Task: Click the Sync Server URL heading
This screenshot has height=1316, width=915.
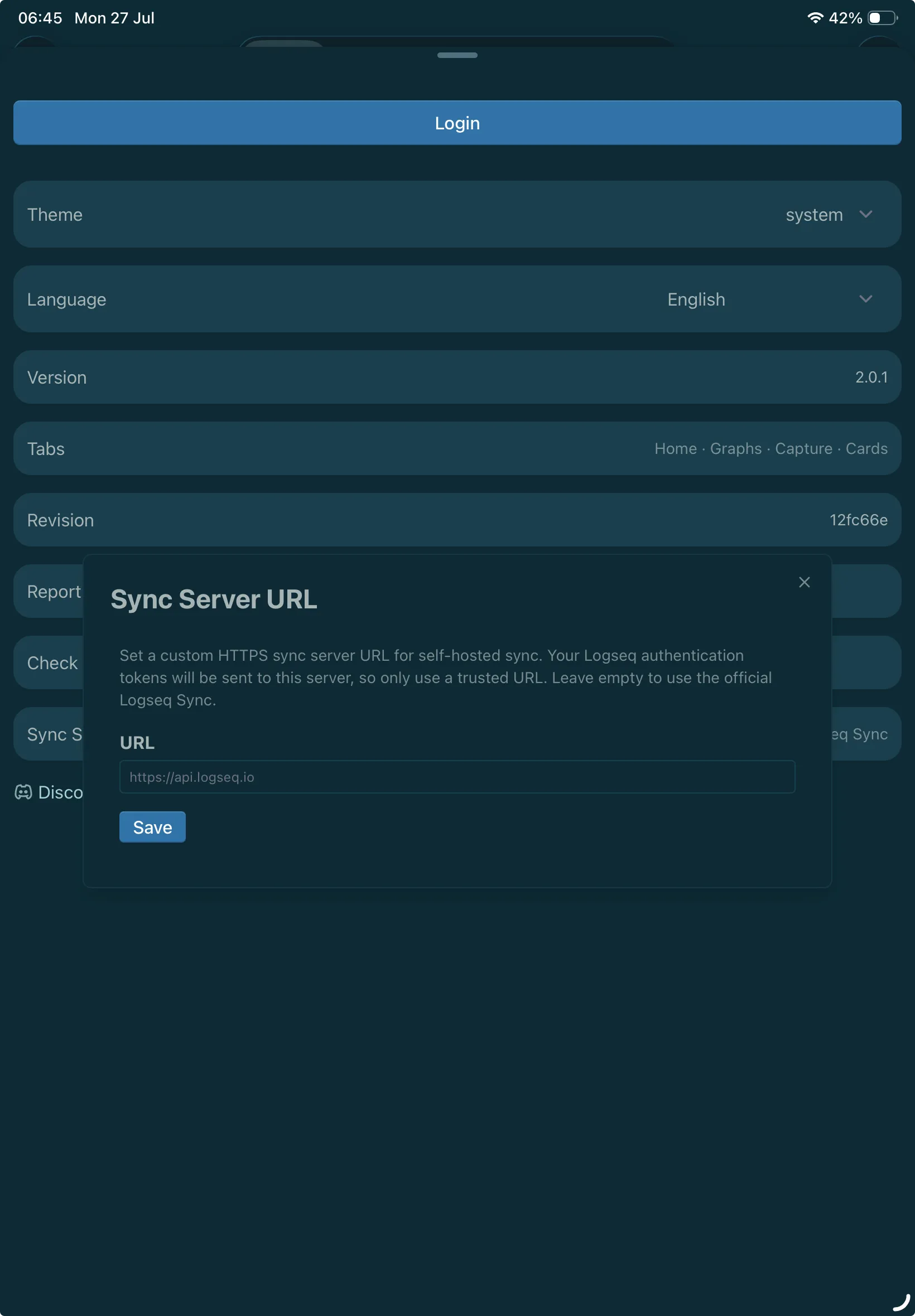Action: click(x=214, y=599)
